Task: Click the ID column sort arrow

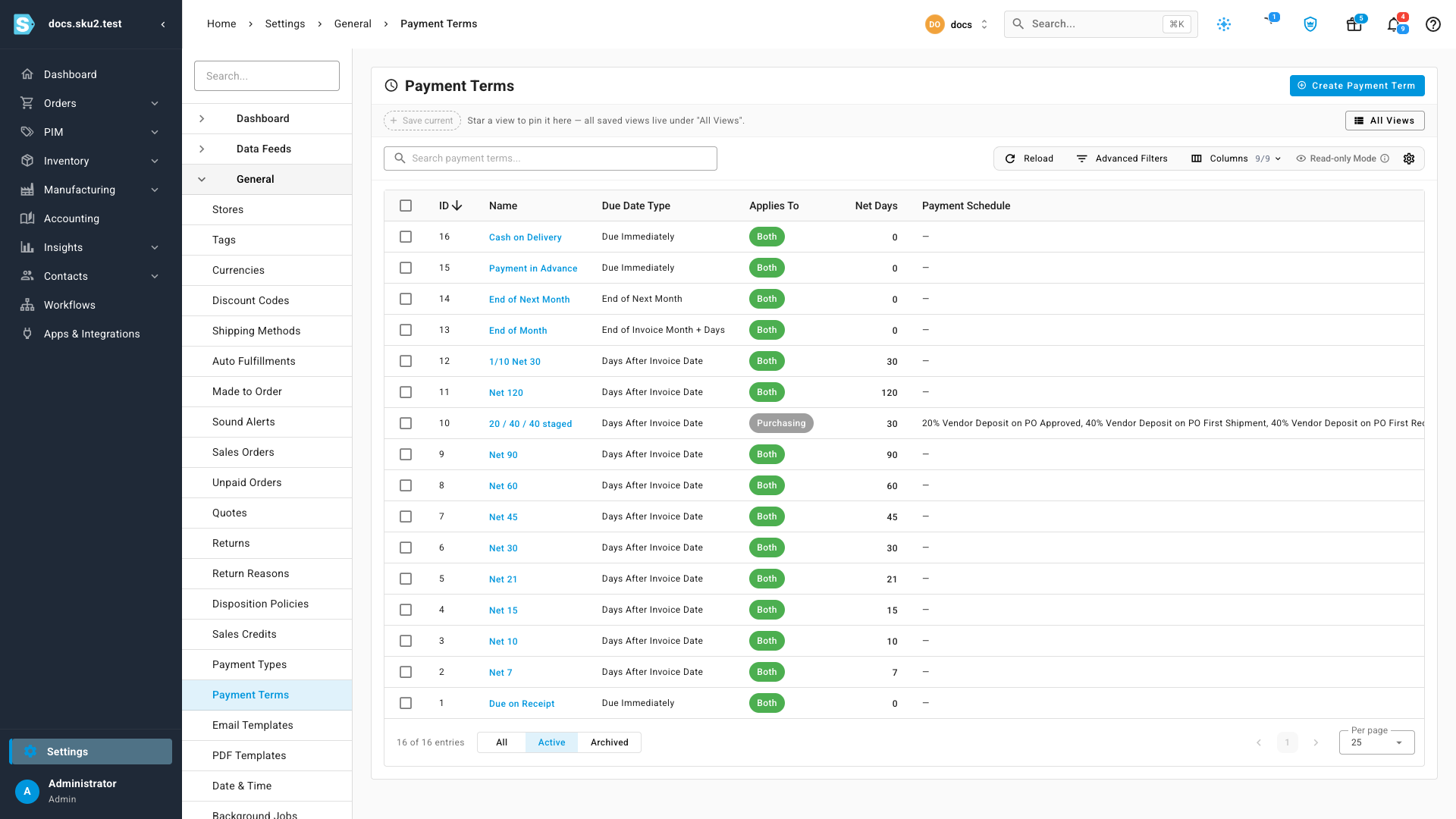Action: pyautogui.click(x=457, y=206)
